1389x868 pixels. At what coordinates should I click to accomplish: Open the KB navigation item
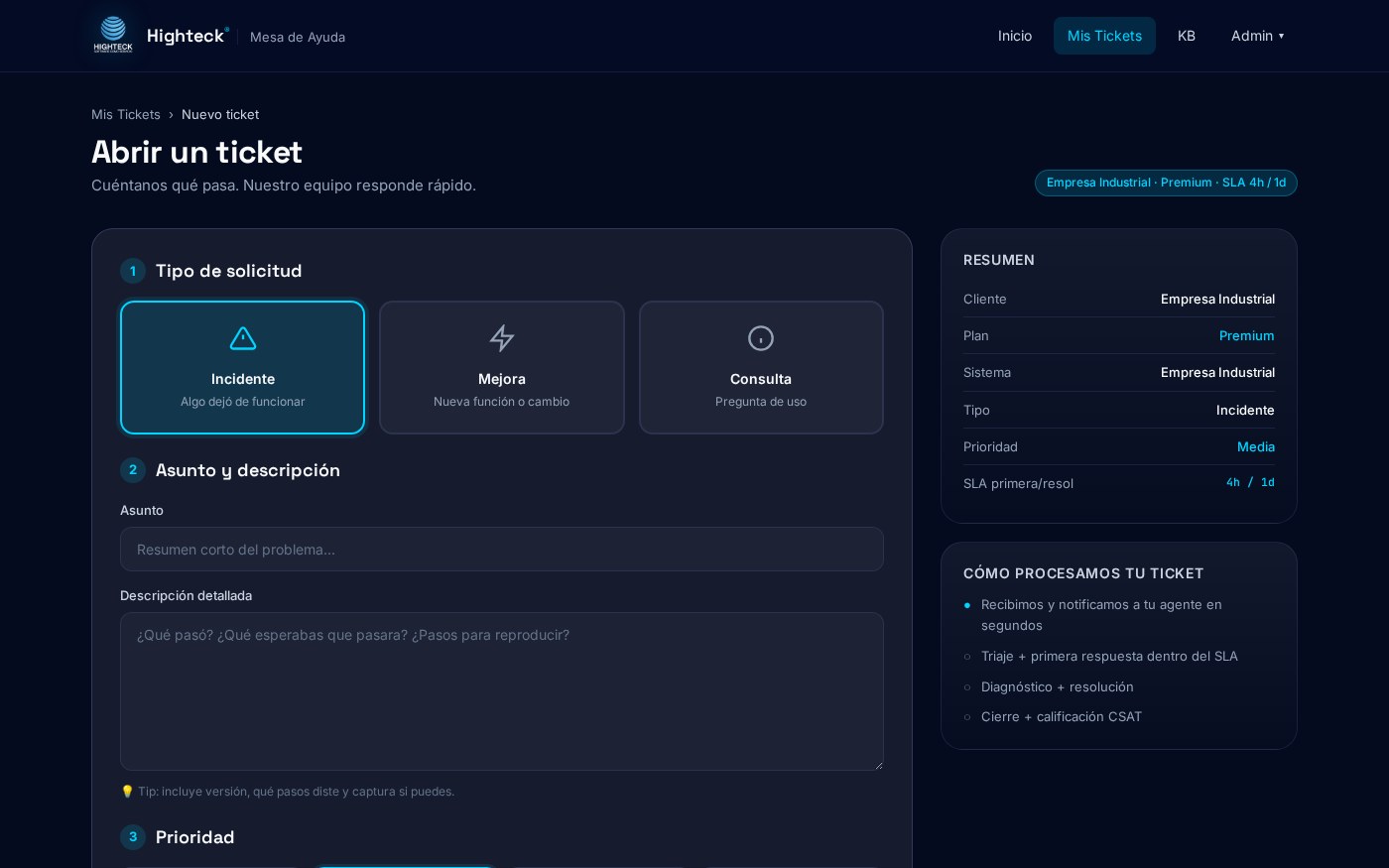(1187, 36)
